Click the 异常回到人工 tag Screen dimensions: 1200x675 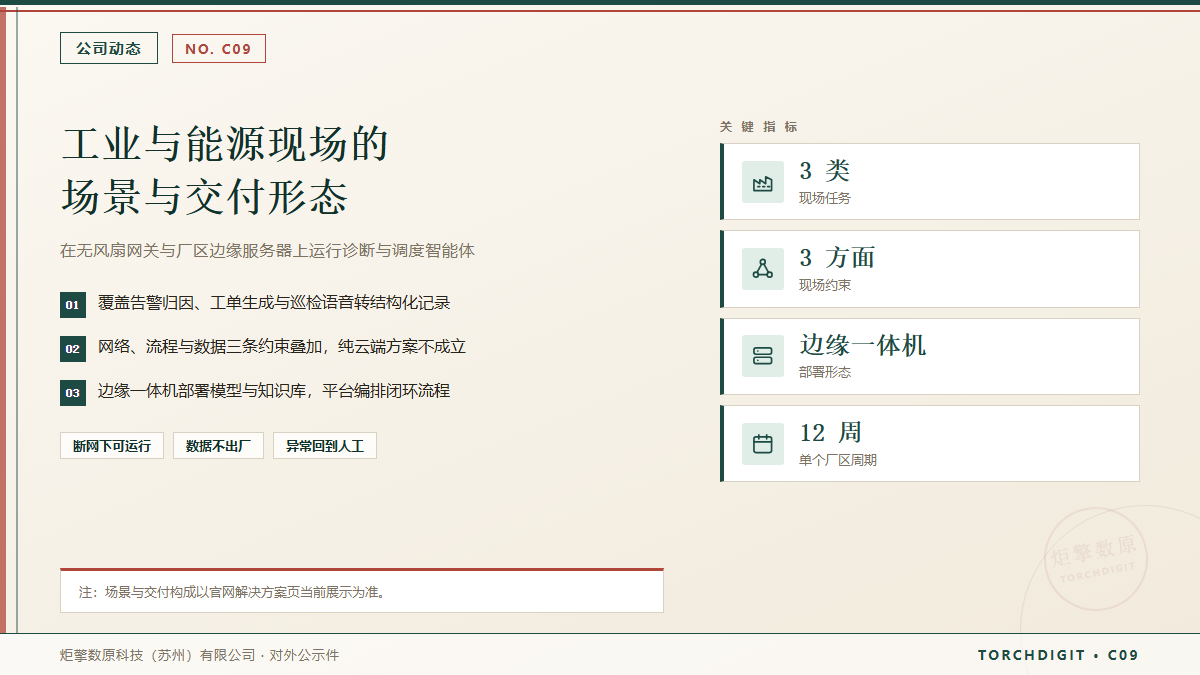click(x=325, y=446)
